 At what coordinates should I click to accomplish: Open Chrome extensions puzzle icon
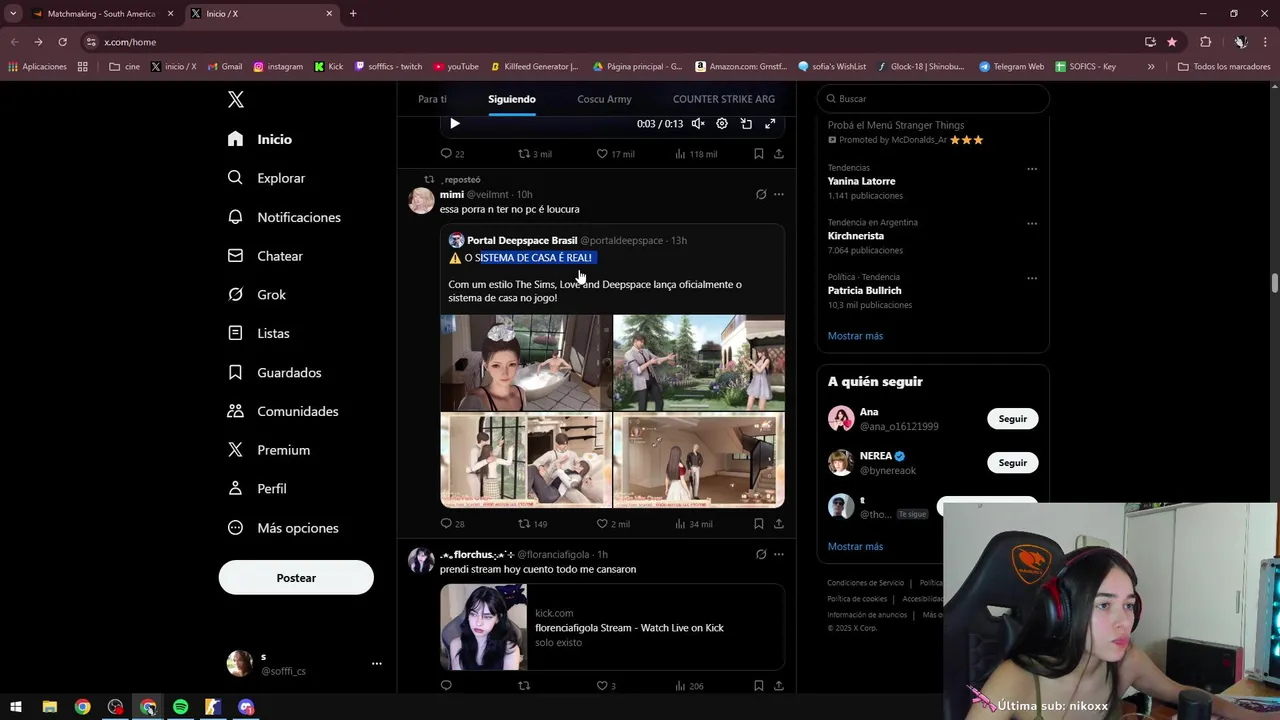[1205, 42]
